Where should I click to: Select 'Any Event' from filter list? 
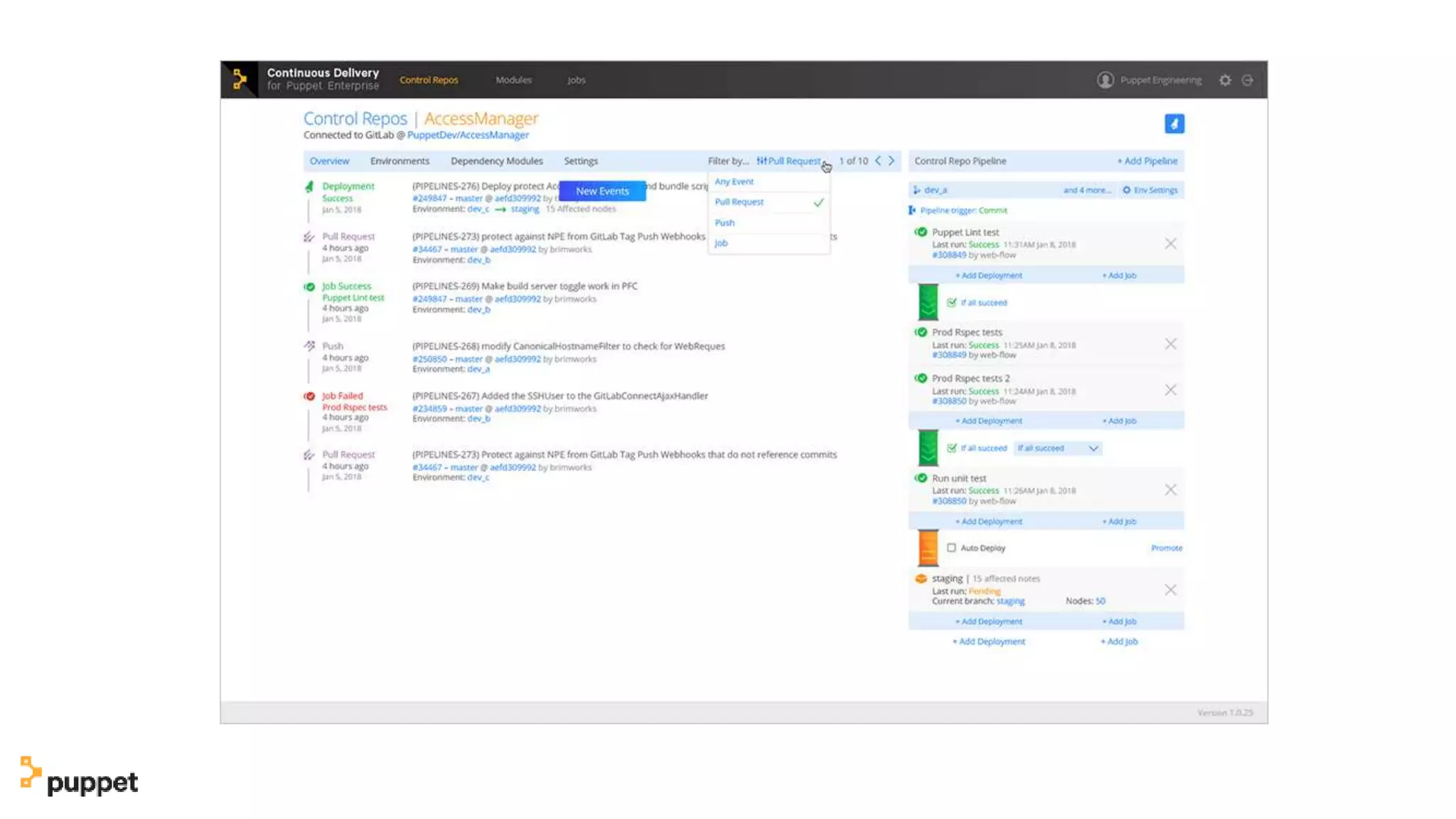pyautogui.click(x=734, y=182)
